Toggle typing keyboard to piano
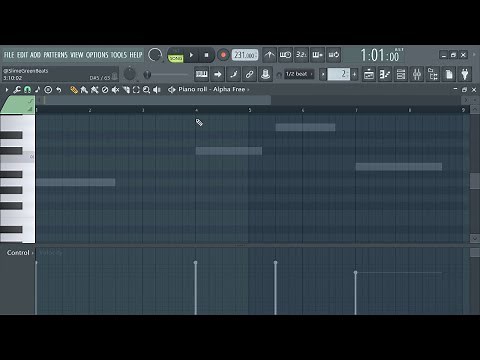The width and height of the screenshot is (480, 360). point(201,74)
